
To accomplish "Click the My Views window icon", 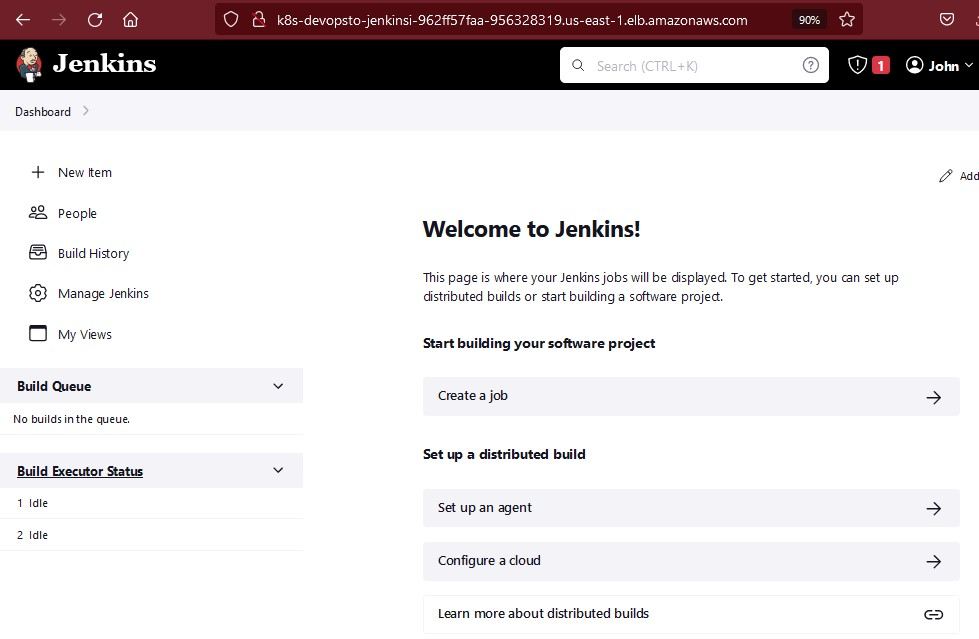I will (x=38, y=334).
